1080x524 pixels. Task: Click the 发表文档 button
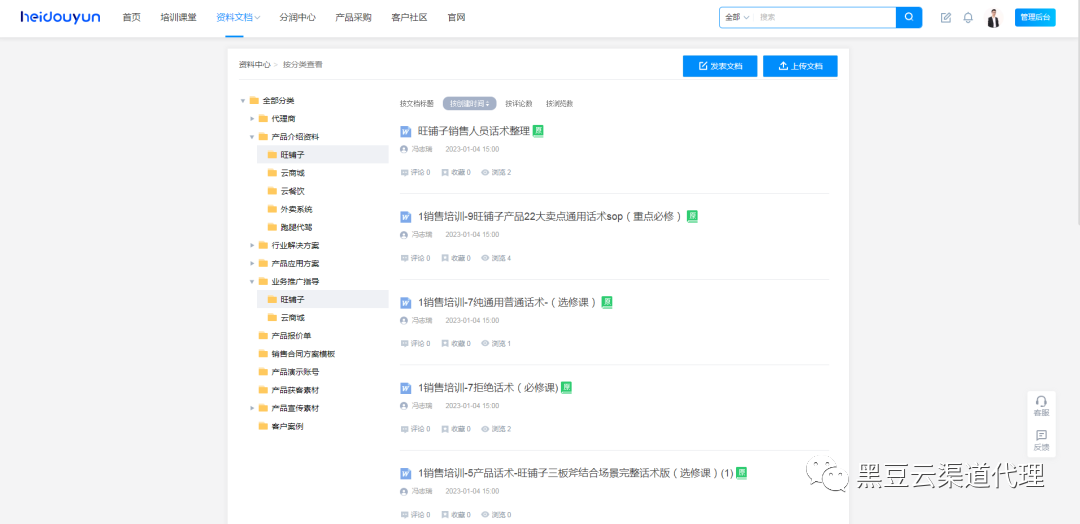(x=720, y=66)
